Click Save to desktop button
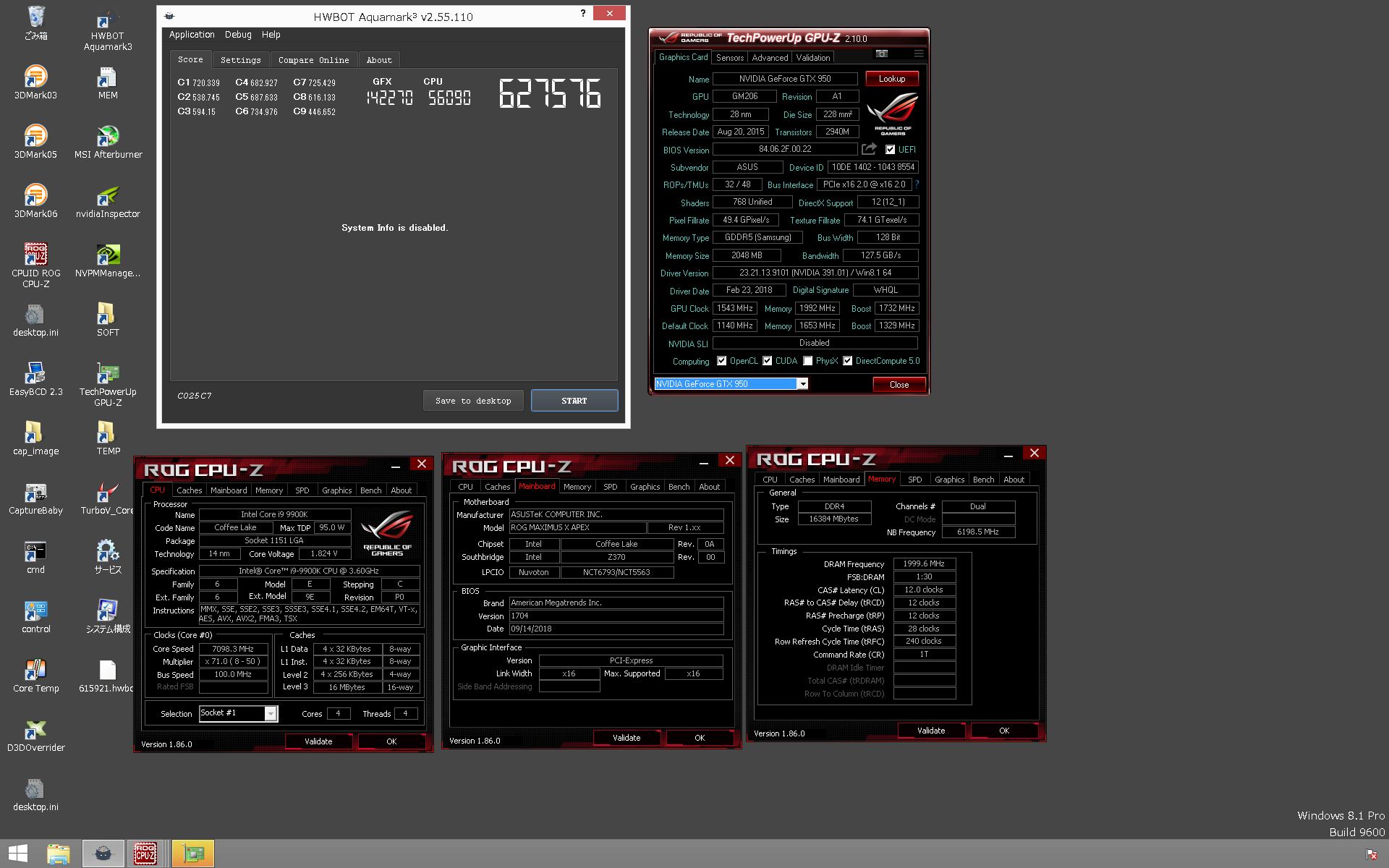1389x868 pixels. click(x=473, y=401)
